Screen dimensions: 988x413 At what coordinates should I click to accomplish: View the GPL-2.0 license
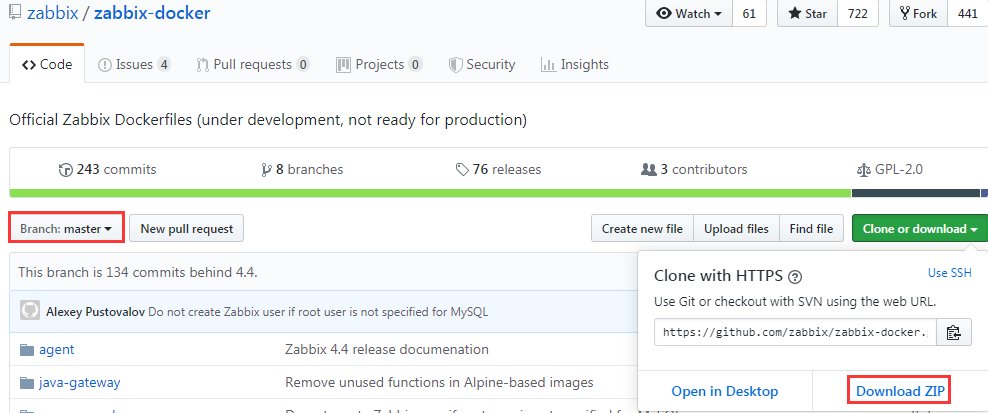[x=890, y=170]
